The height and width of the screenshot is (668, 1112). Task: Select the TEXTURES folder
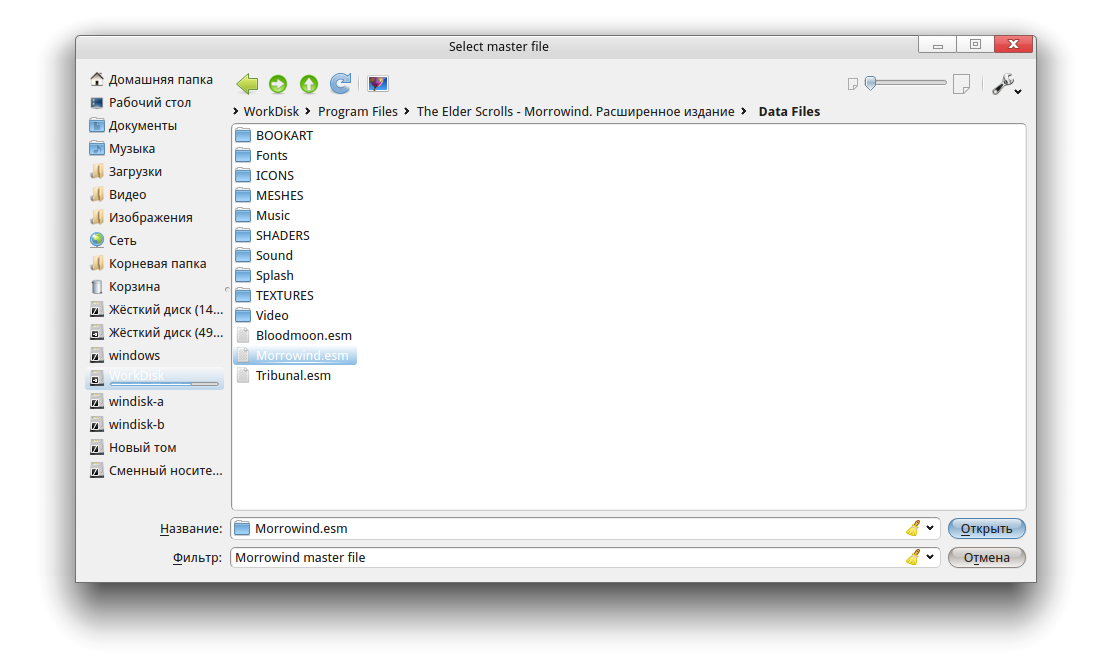click(275, 295)
